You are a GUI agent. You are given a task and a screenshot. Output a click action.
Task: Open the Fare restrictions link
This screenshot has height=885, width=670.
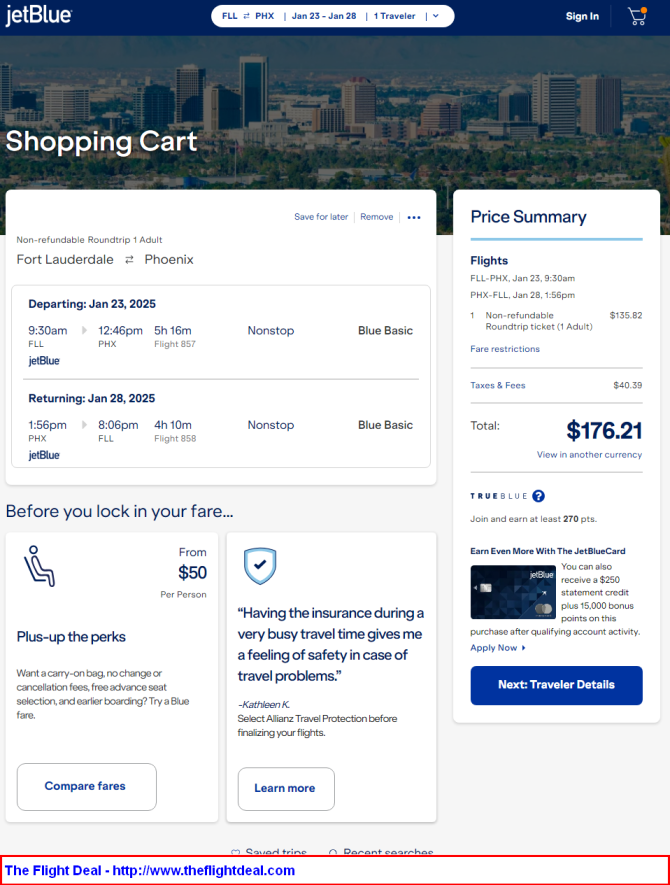pyautogui.click(x=505, y=349)
